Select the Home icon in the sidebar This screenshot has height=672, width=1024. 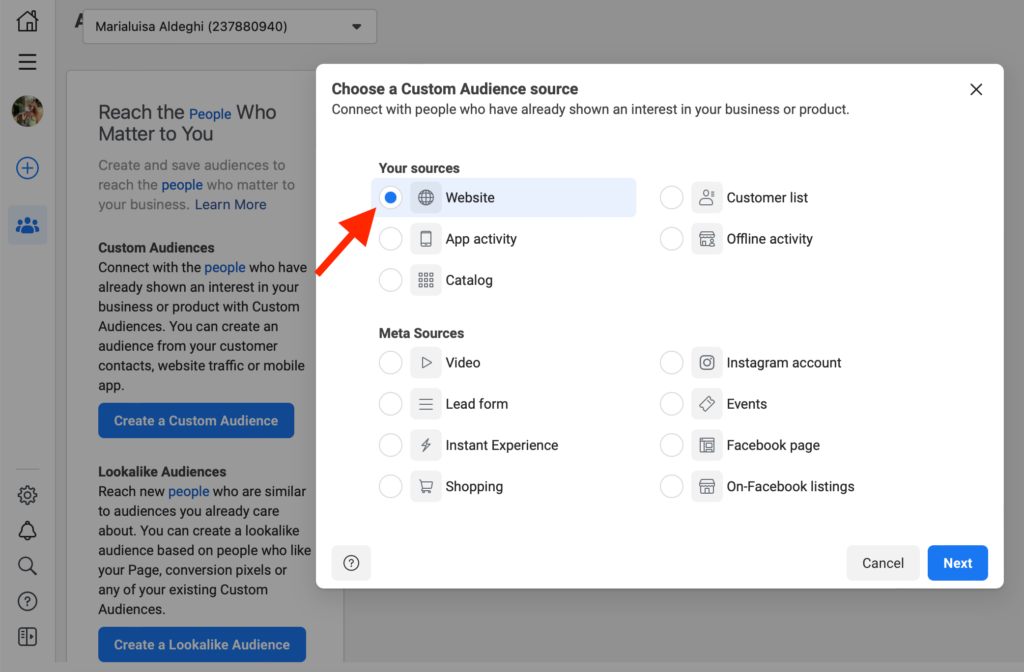click(27, 20)
